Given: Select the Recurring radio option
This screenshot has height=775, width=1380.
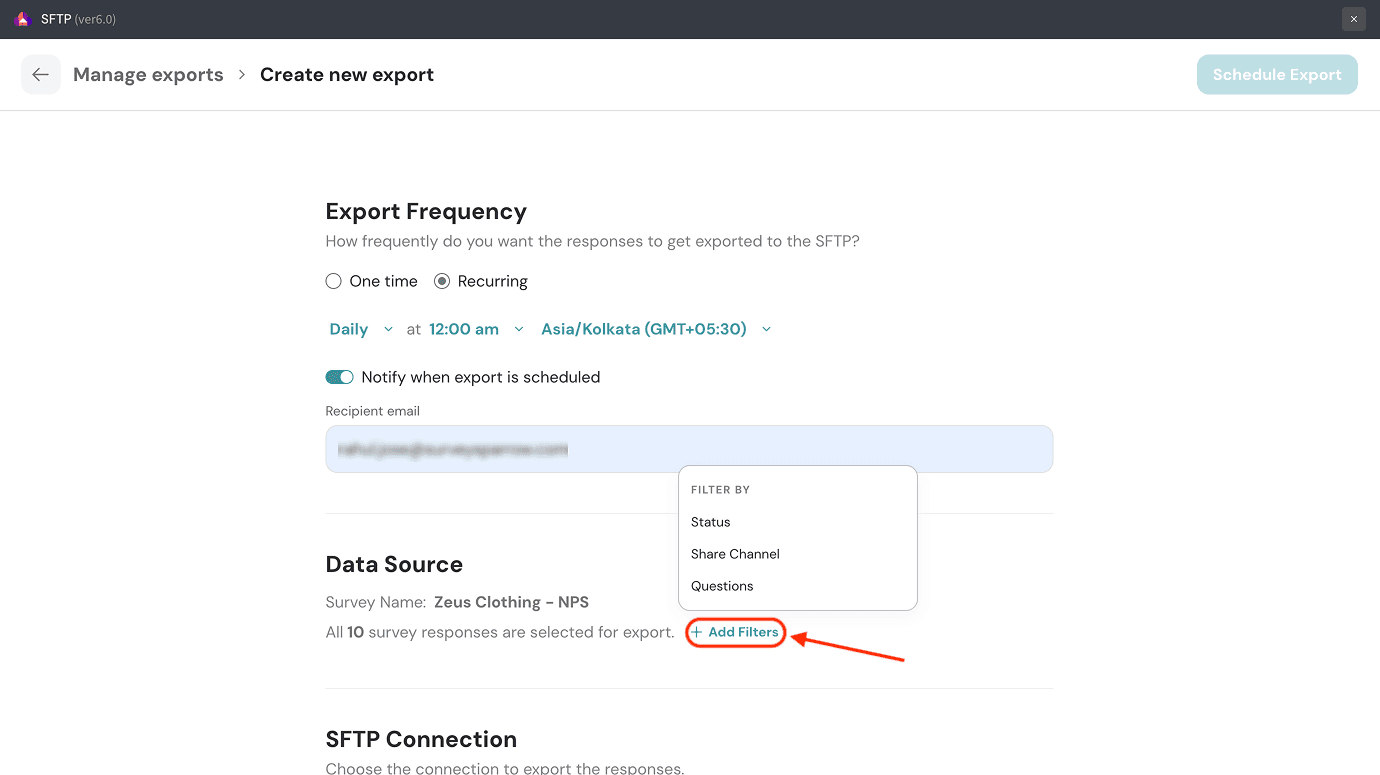Looking at the screenshot, I should pos(442,282).
